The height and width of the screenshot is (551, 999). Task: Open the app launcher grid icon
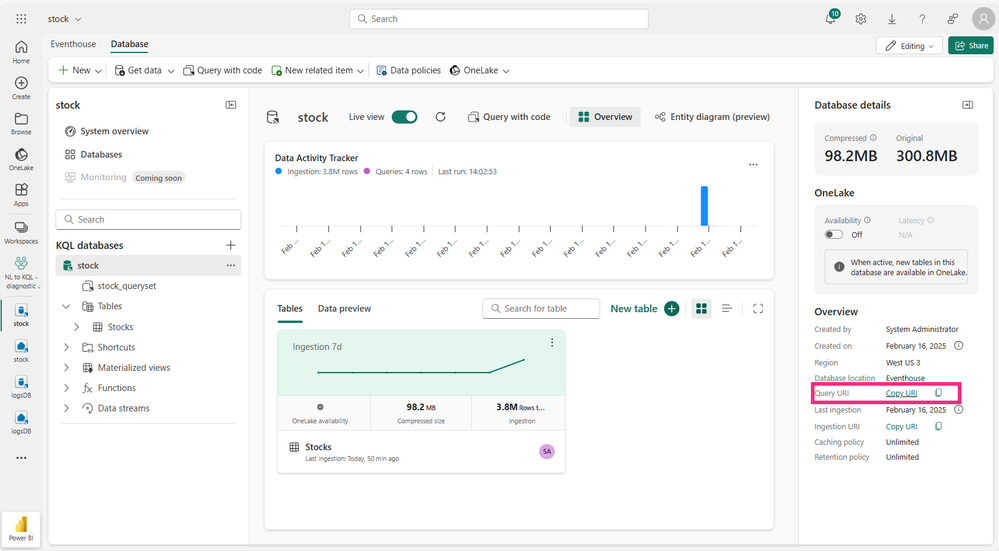click(x=21, y=19)
